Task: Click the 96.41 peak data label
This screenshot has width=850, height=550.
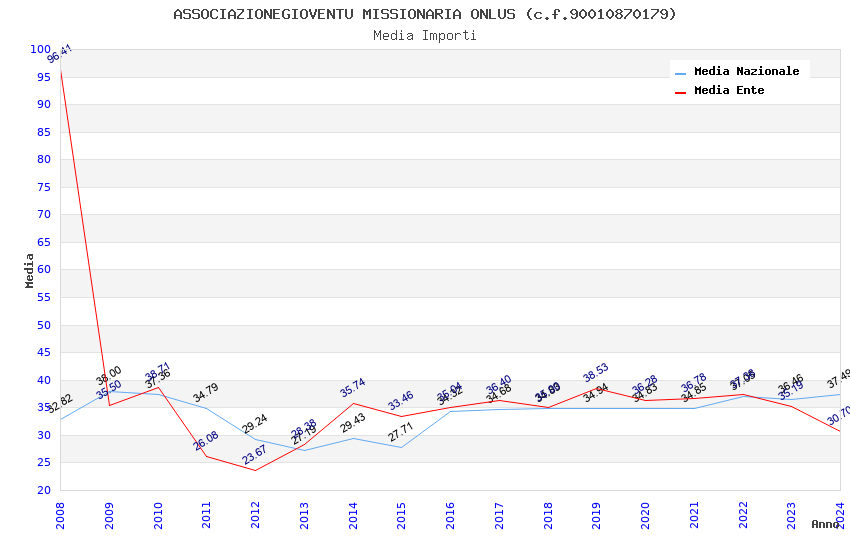Action: click(60, 54)
